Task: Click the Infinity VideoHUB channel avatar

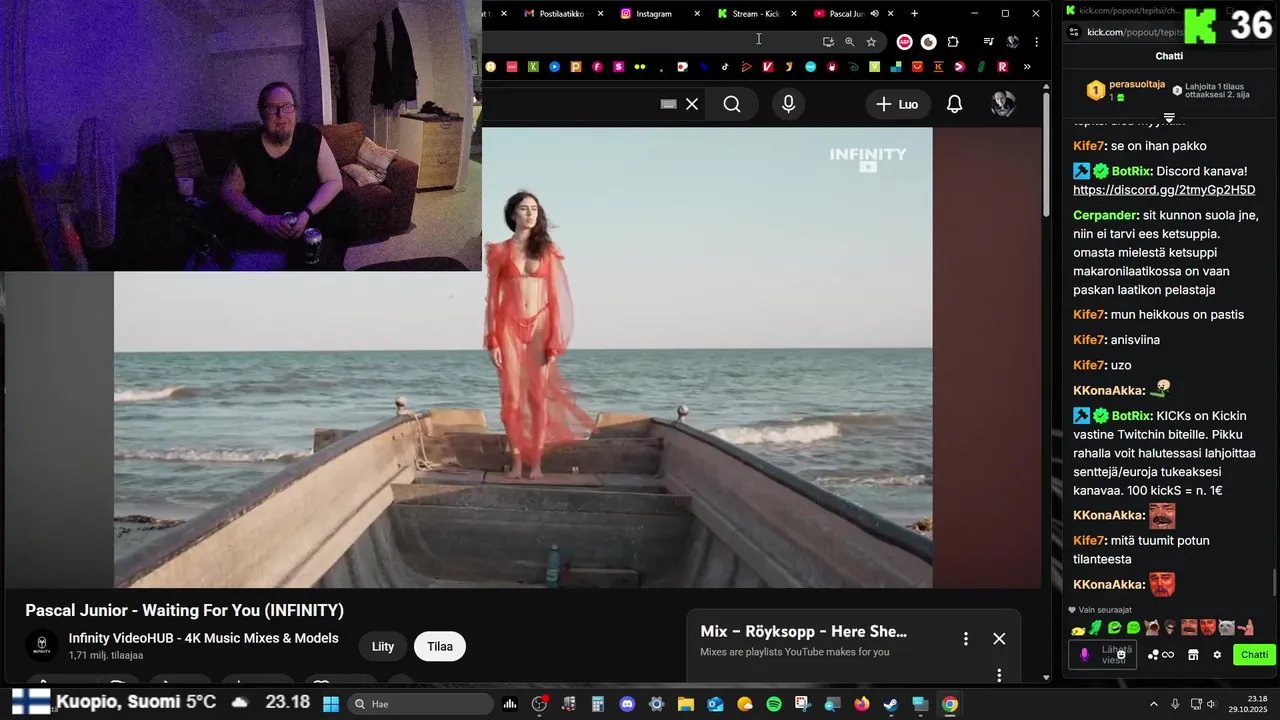Action: 42,646
